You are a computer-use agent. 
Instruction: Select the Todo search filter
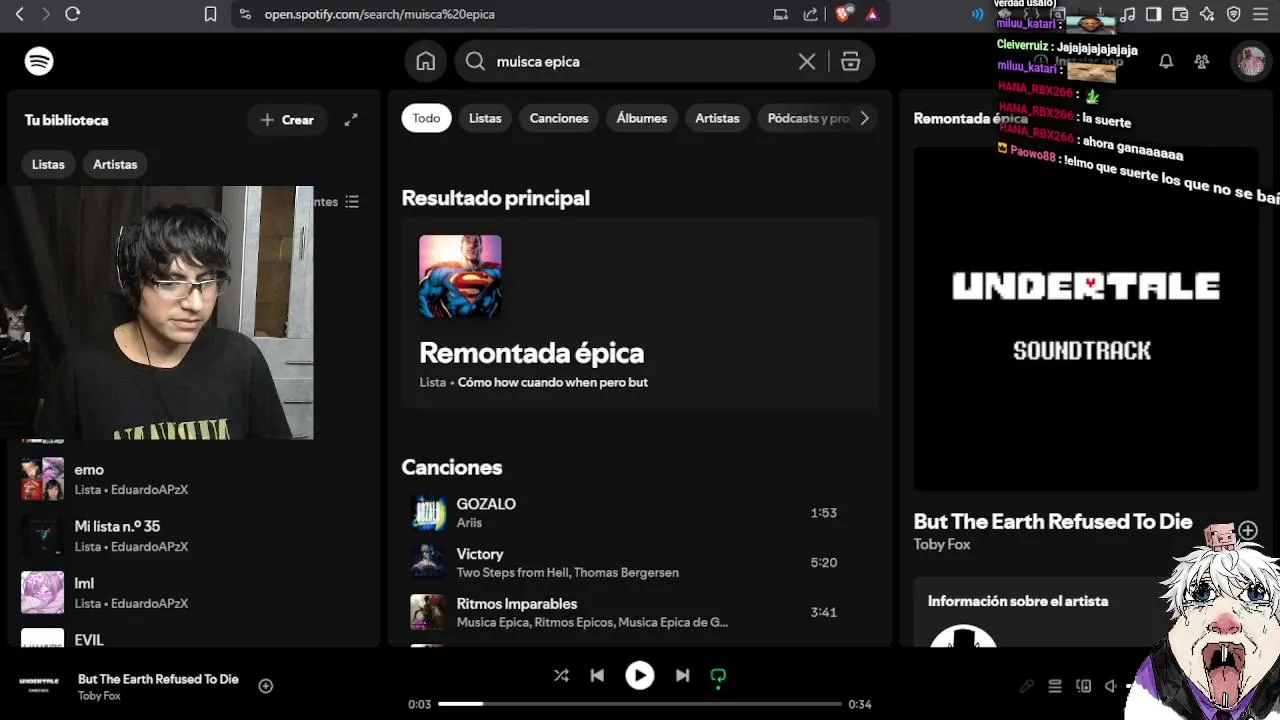coord(426,118)
